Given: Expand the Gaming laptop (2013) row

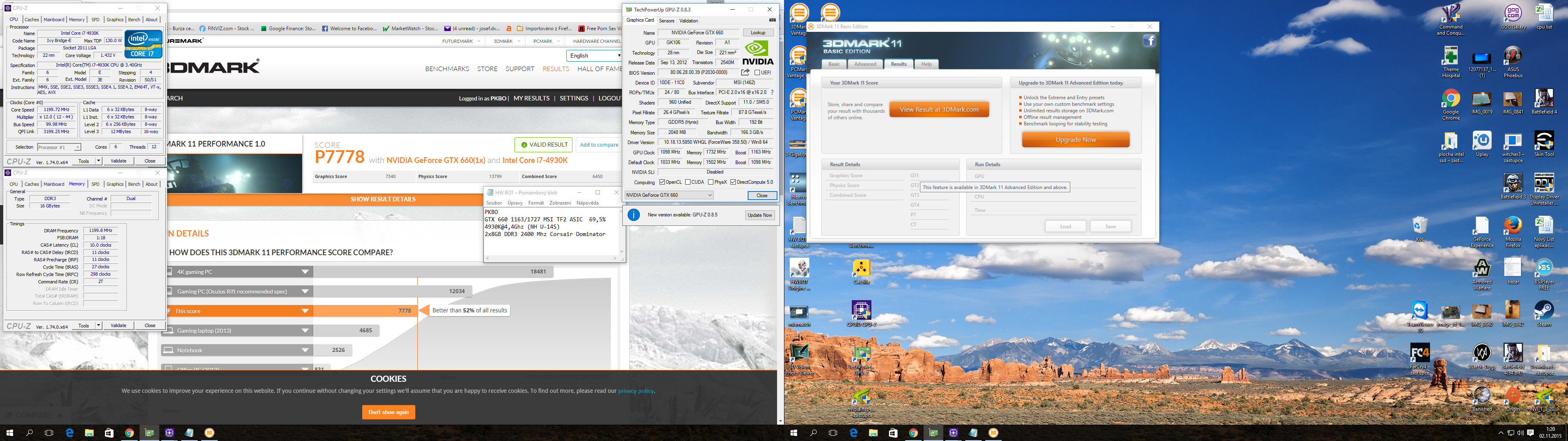Looking at the screenshot, I should pyautogui.click(x=305, y=331).
